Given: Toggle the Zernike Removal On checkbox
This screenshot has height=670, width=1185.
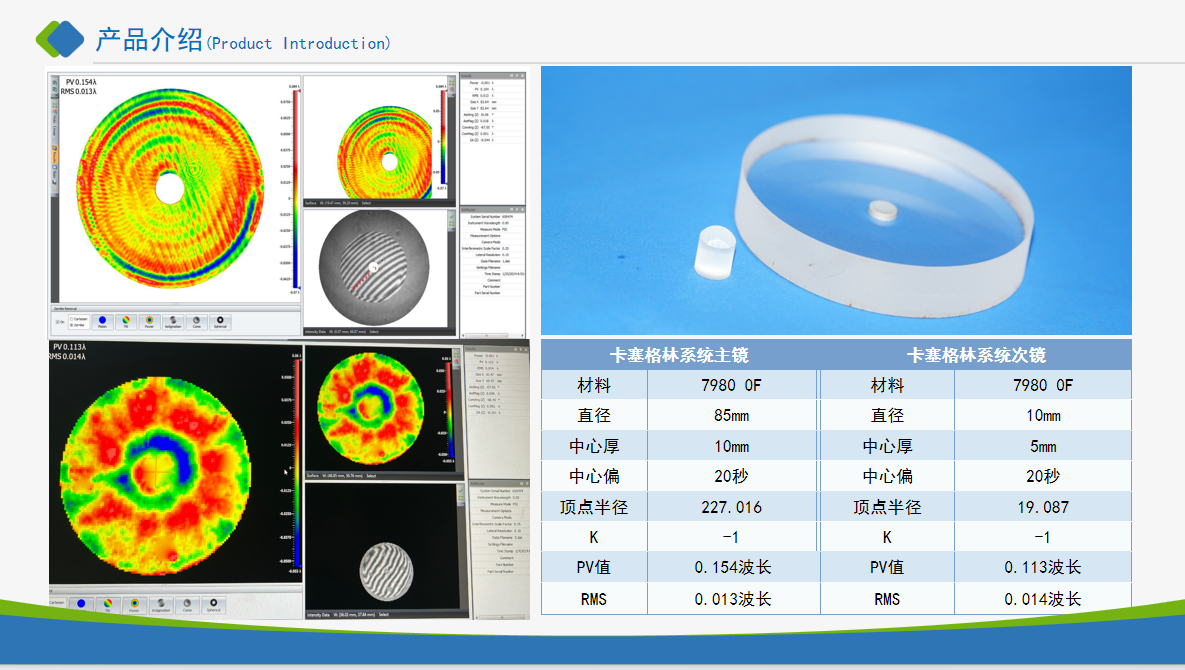Looking at the screenshot, I should [57, 322].
